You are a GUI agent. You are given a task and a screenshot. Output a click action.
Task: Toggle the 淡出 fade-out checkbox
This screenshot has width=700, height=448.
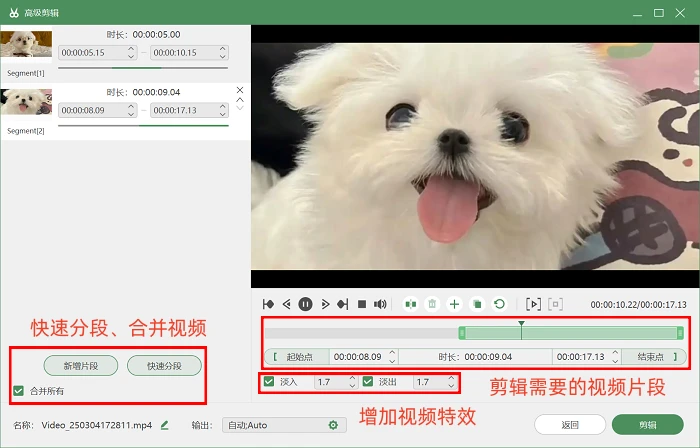click(x=368, y=382)
